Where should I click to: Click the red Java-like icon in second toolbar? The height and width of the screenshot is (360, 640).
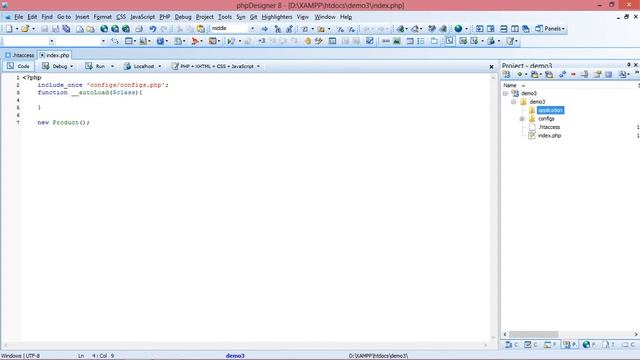(195, 41)
